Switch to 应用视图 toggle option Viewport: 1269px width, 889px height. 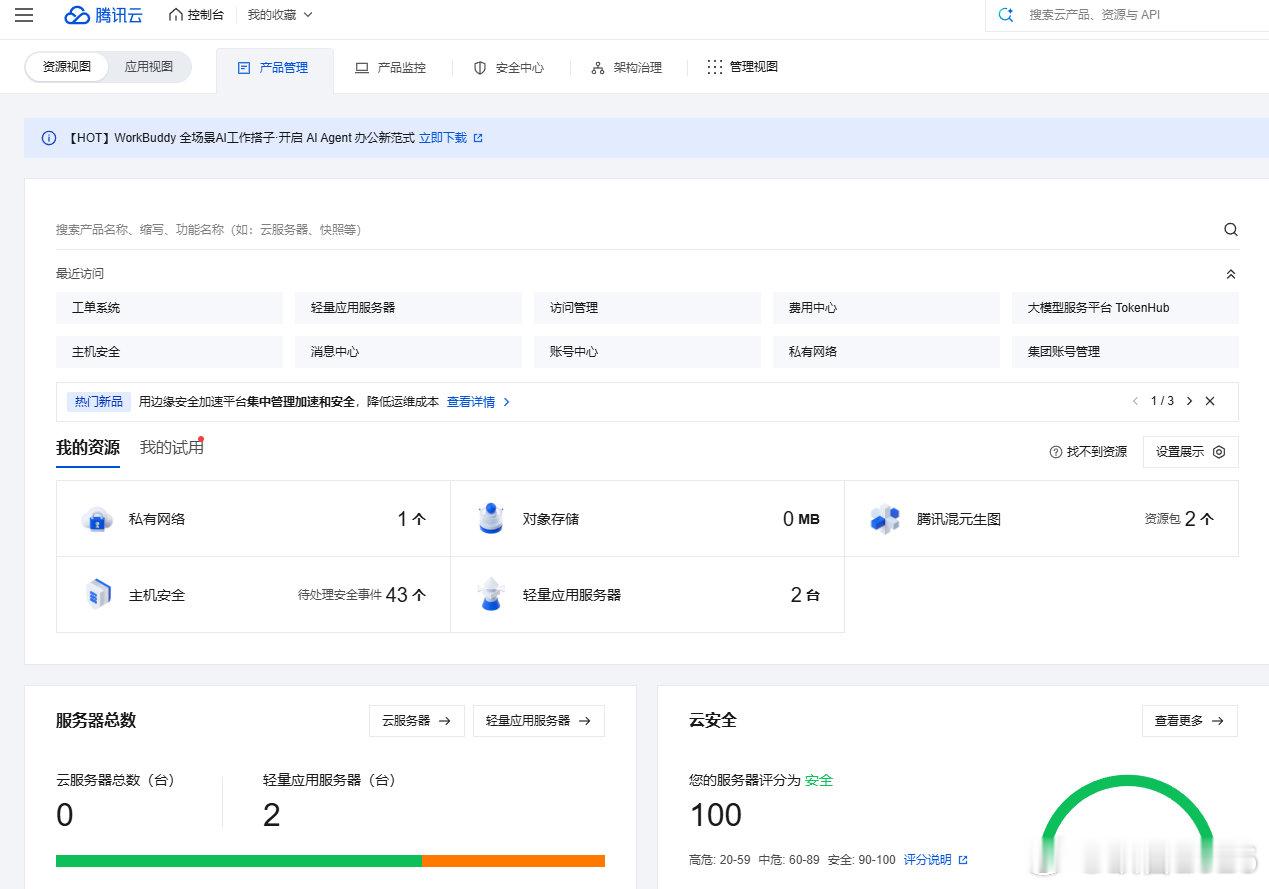pos(149,67)
